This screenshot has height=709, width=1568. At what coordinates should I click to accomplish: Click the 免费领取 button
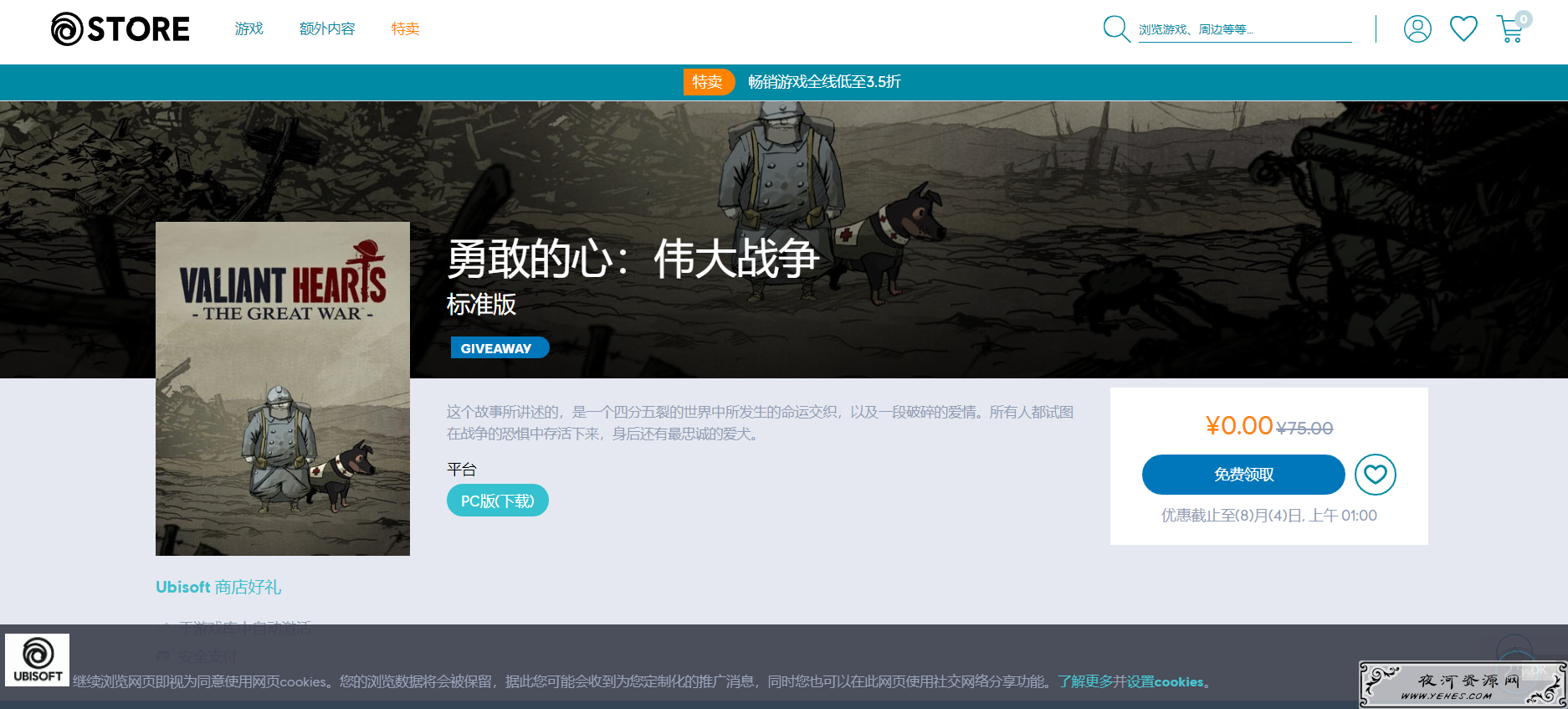[1243, 475]
